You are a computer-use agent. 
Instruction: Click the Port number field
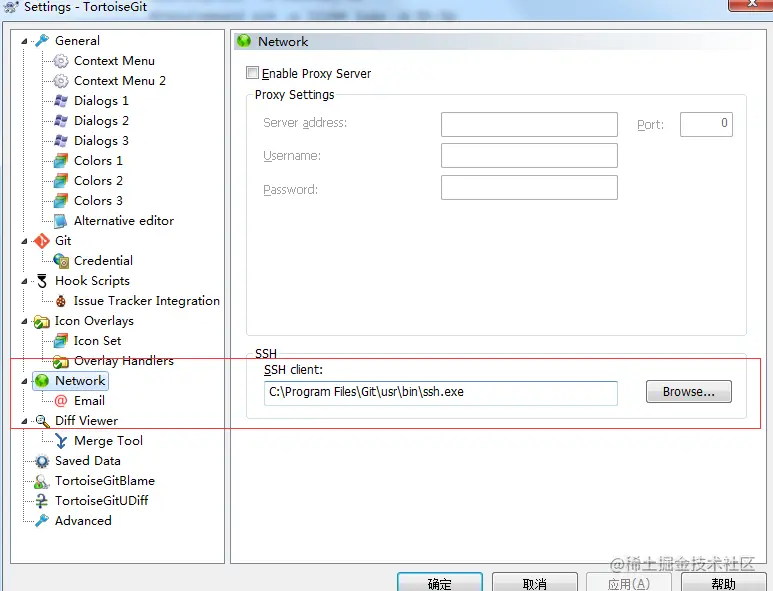(x=706, y=124)
